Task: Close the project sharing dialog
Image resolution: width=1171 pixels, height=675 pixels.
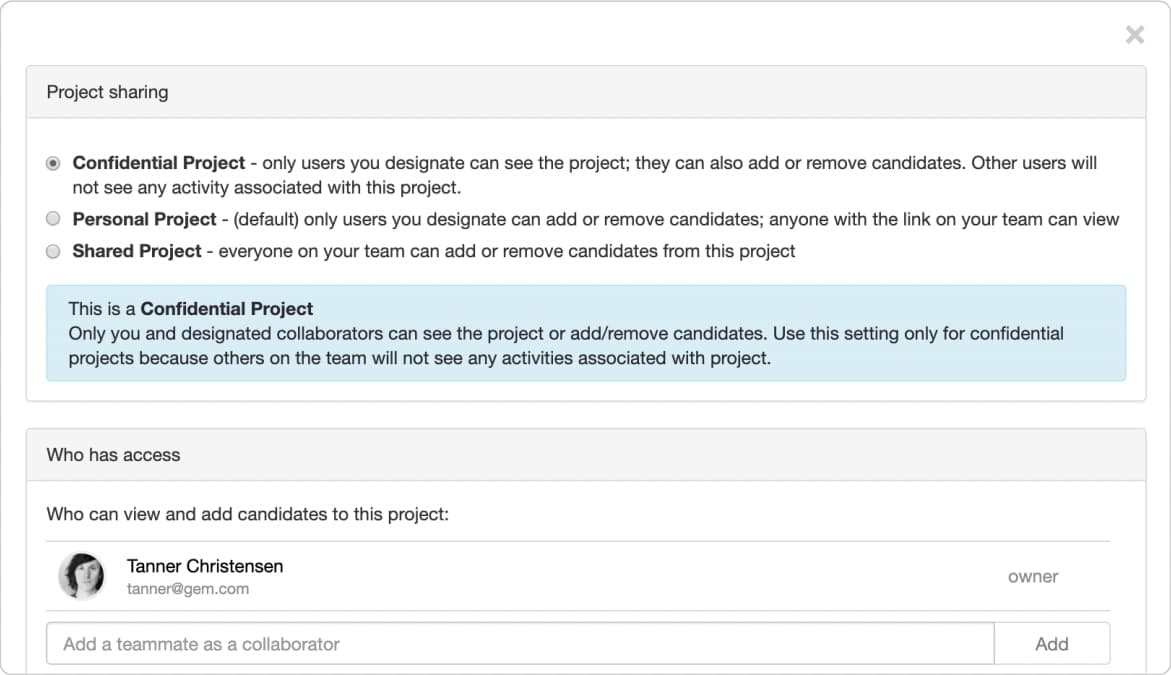Action: pyautogui.click(x=1135, y=34)
